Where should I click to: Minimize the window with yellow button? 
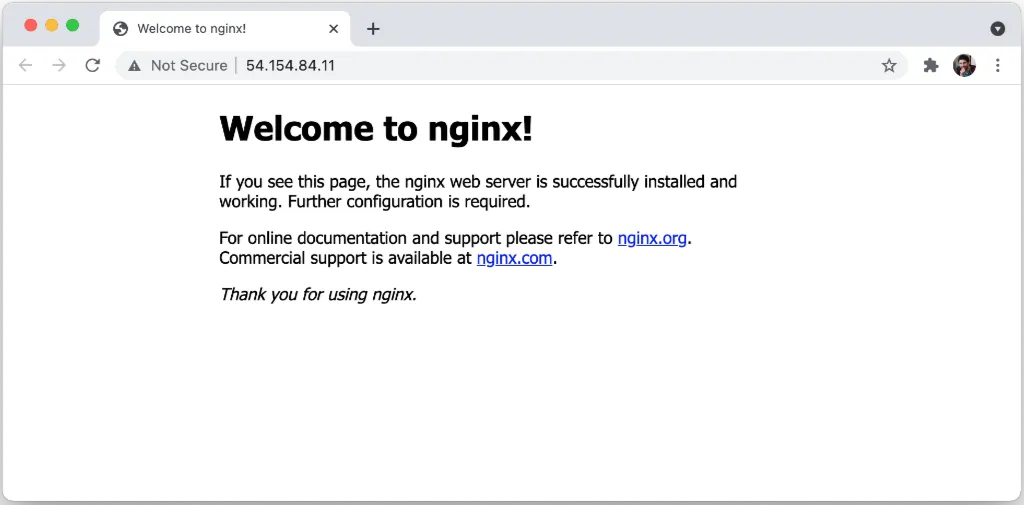point(52,25)
